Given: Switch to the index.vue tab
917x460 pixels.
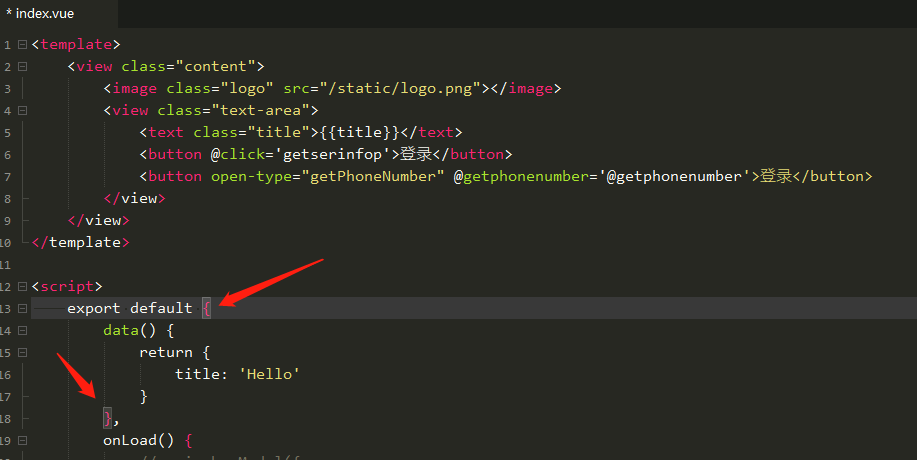Looking at the screenshot, I should coord(40,13).
